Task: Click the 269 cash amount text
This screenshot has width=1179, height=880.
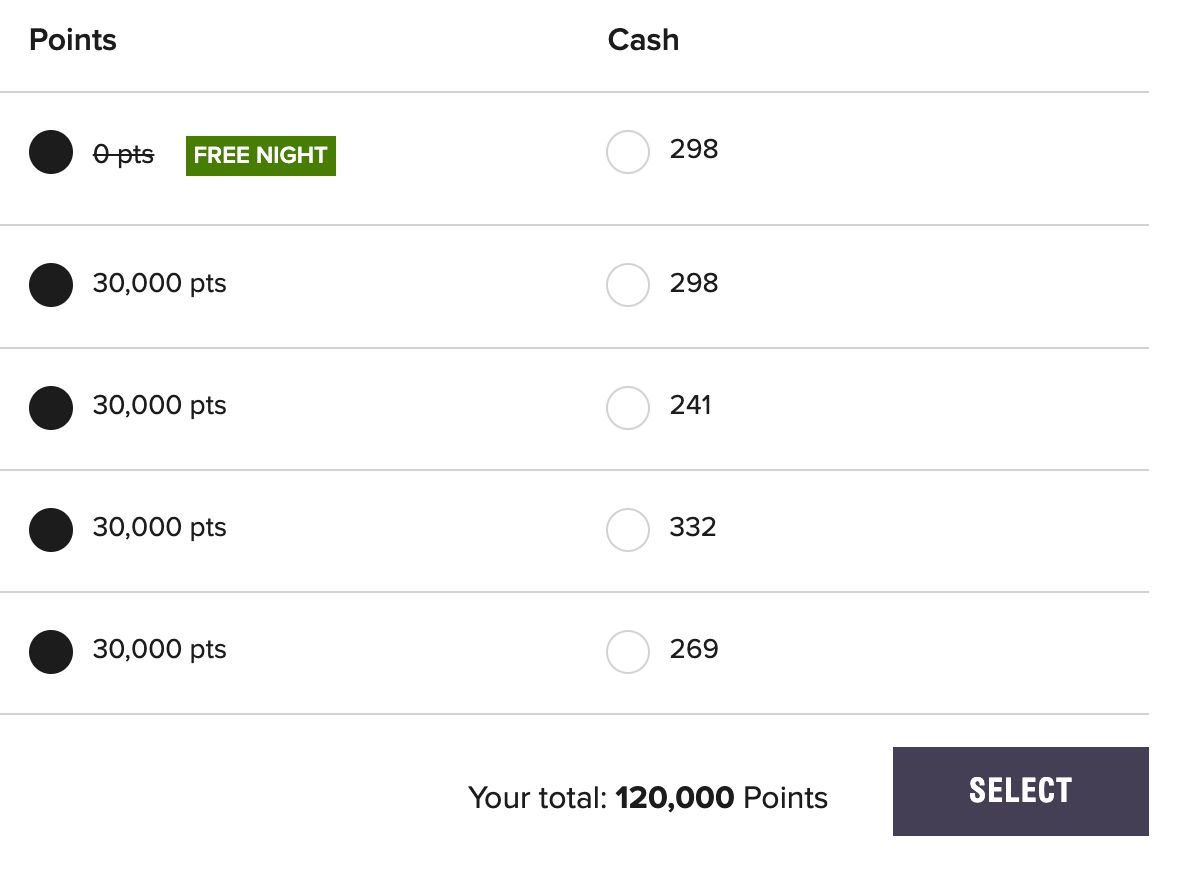Action: point(694,649)
